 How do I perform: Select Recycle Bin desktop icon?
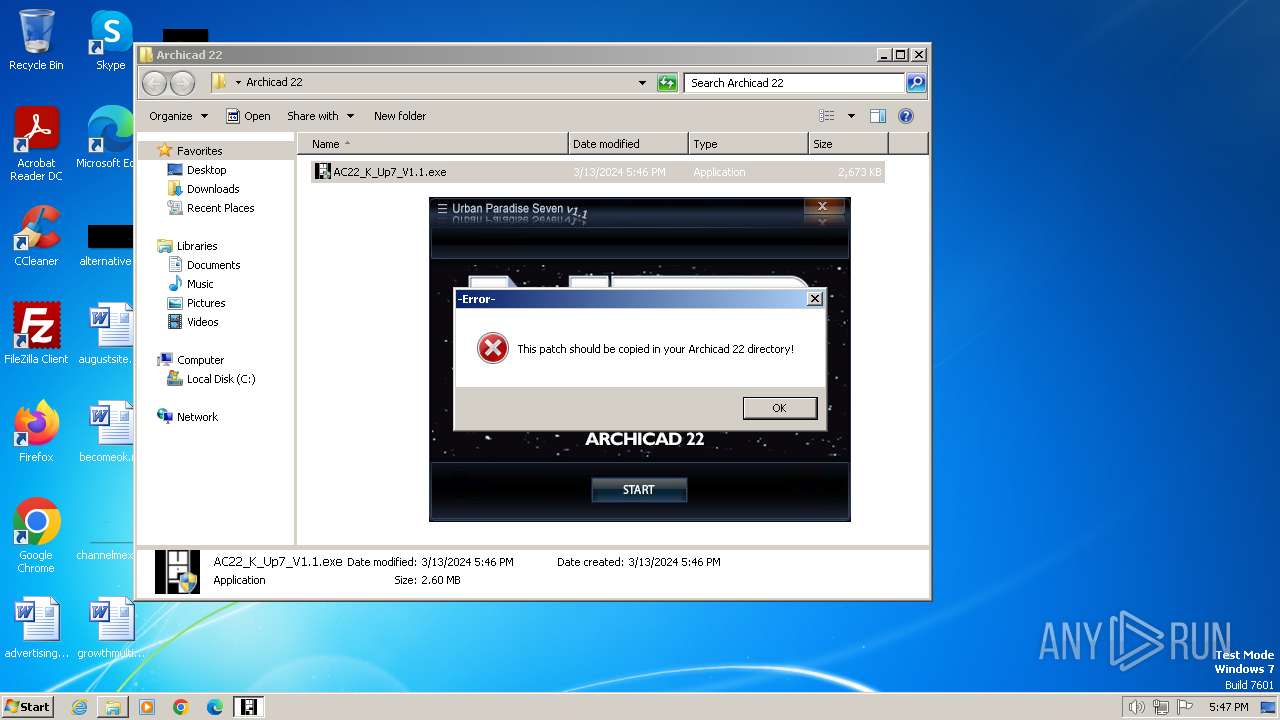click(x=36, y=40)
